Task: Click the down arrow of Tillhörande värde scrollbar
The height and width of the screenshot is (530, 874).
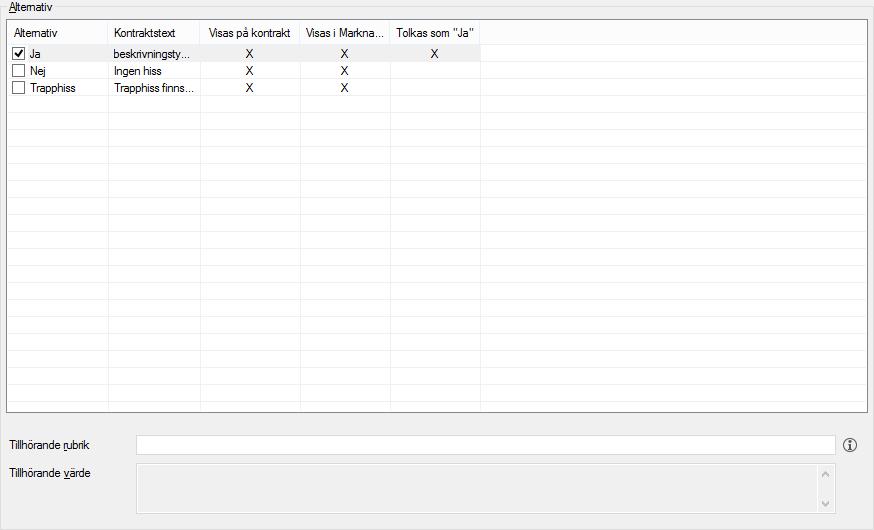Action: pos(826,503)
